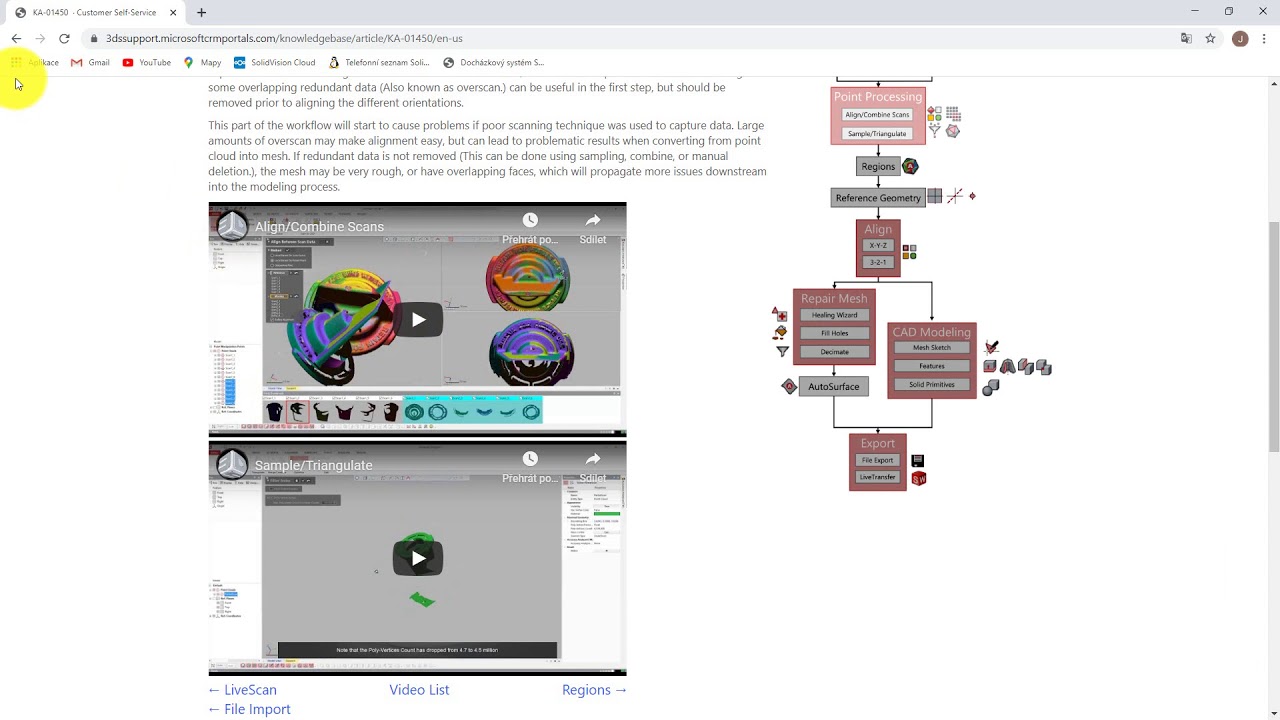Open YouTube from the bookmarks bar

[x=147, y=62]
